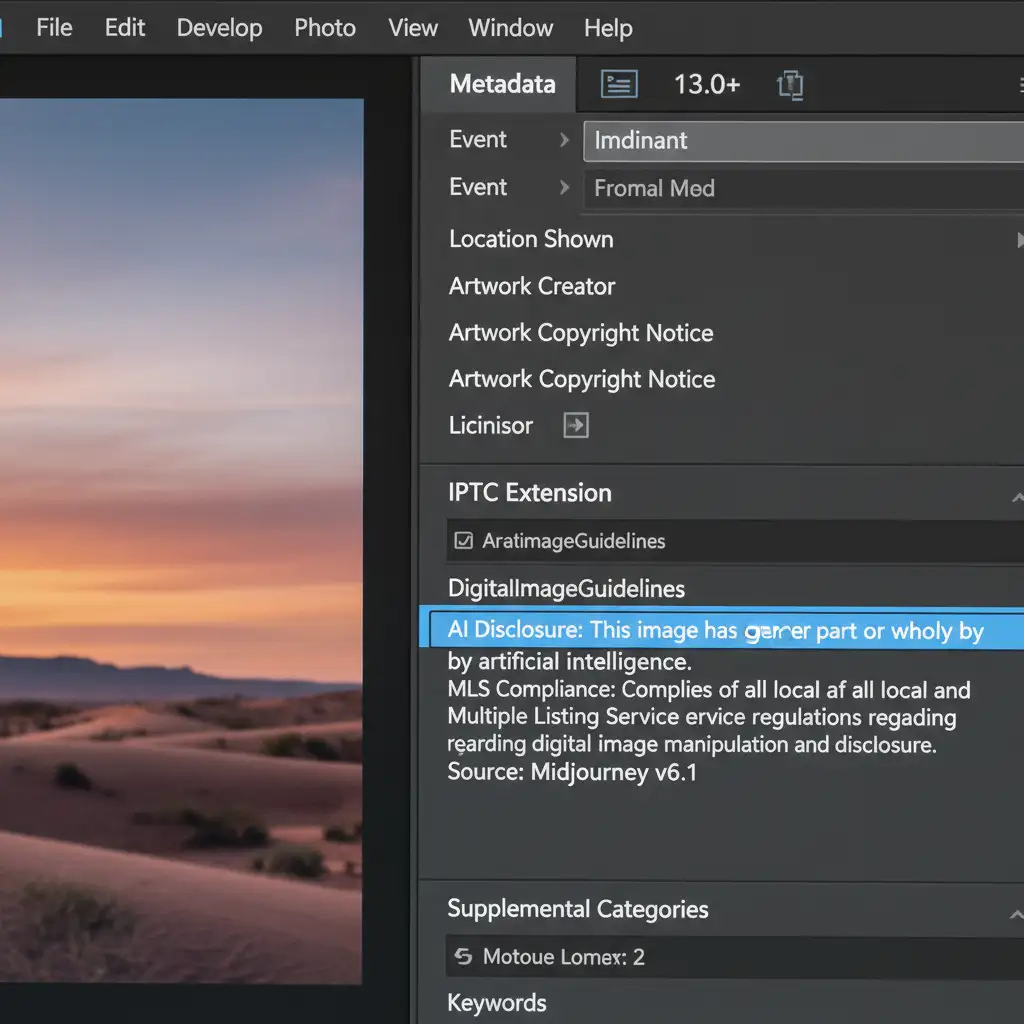Expand the chevron beside the Imdinant field
Screen dimensions: 1024x1024
click(x=564, y=141)
